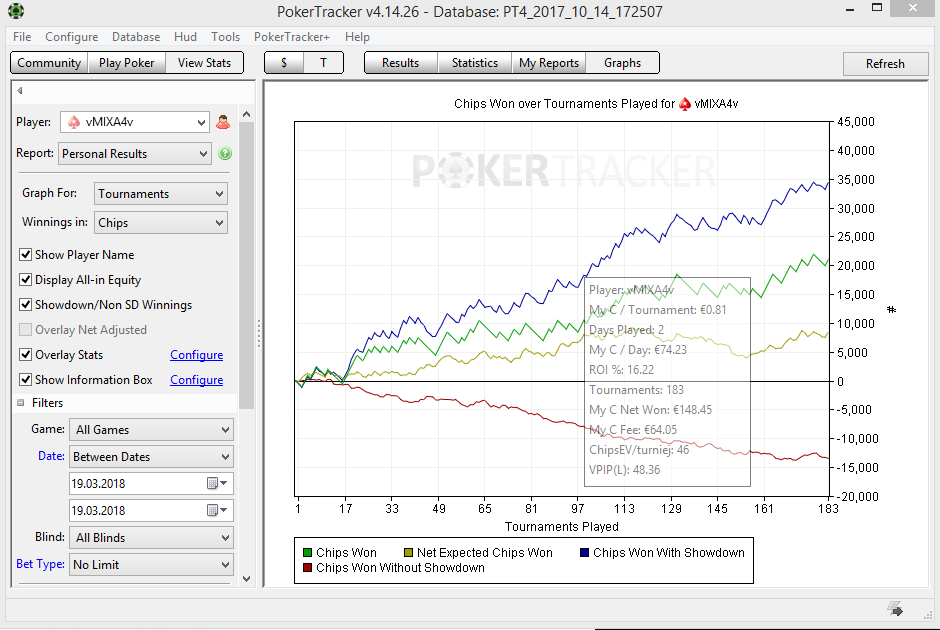Click the sidebar scrollbar down arrow
This screenshot has height=630, width=940.
tap(246, 578)
